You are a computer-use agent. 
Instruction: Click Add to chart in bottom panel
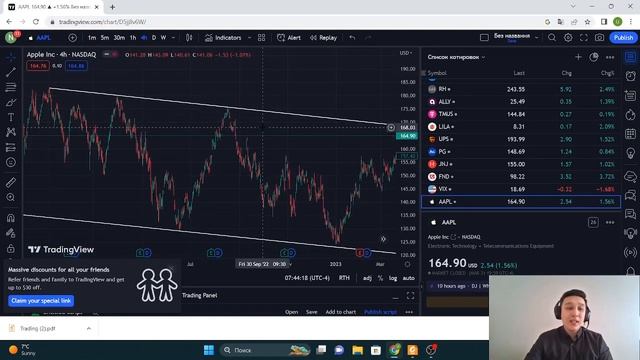pyautogui.click(x=340, y=312)
